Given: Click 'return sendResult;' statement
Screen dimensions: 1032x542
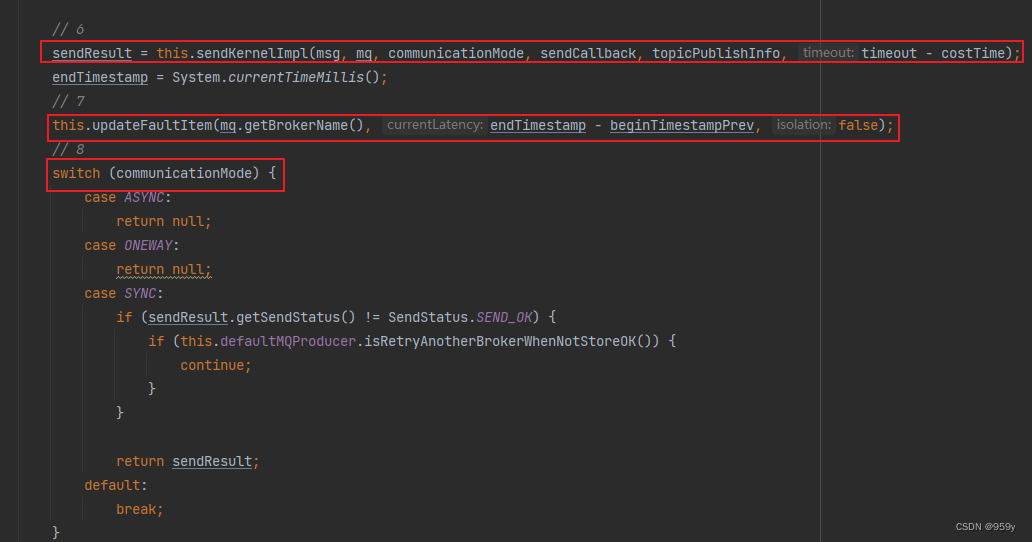Looking at the screenshot, I should (x=188, y=462).
